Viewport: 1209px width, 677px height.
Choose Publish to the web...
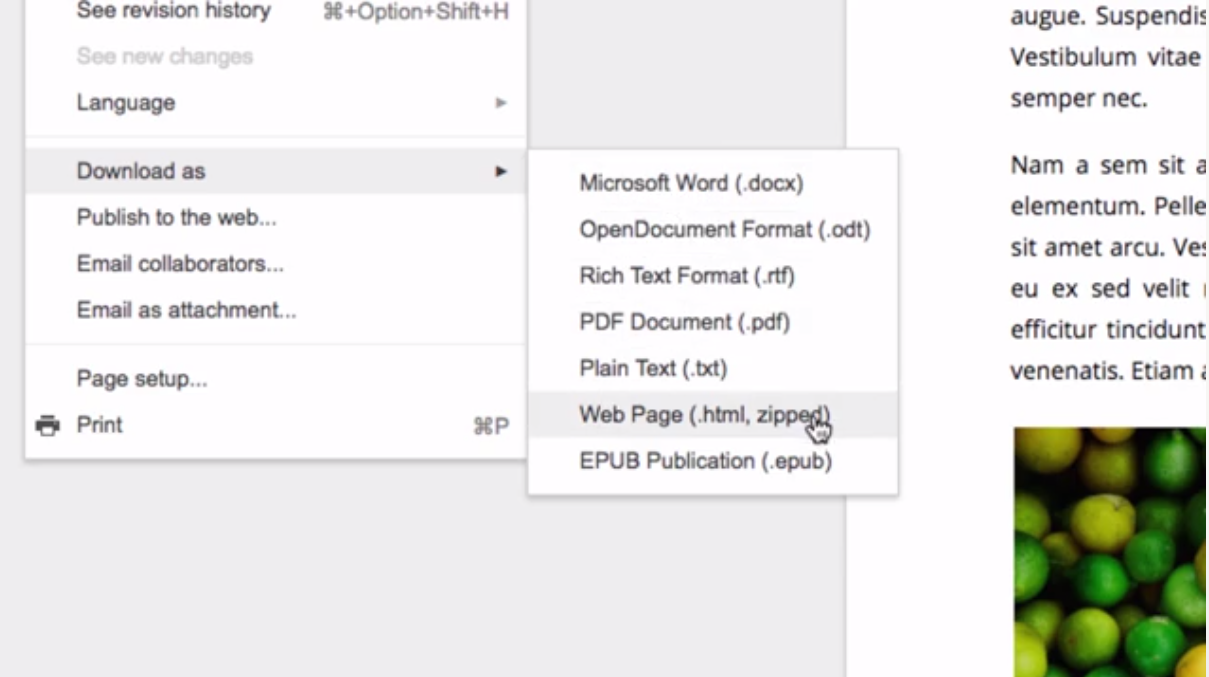click(275, 218)
